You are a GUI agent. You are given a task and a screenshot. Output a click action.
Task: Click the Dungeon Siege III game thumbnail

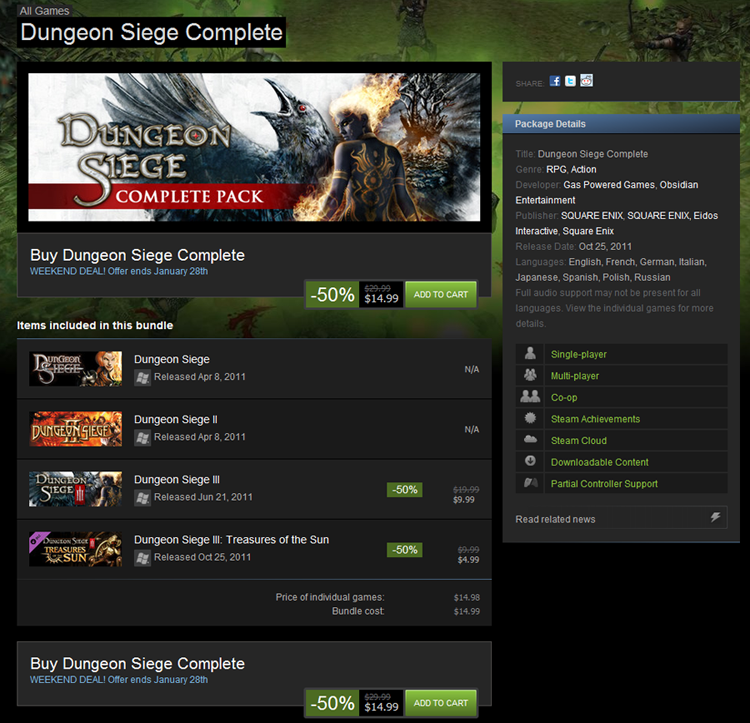[75, 489]
